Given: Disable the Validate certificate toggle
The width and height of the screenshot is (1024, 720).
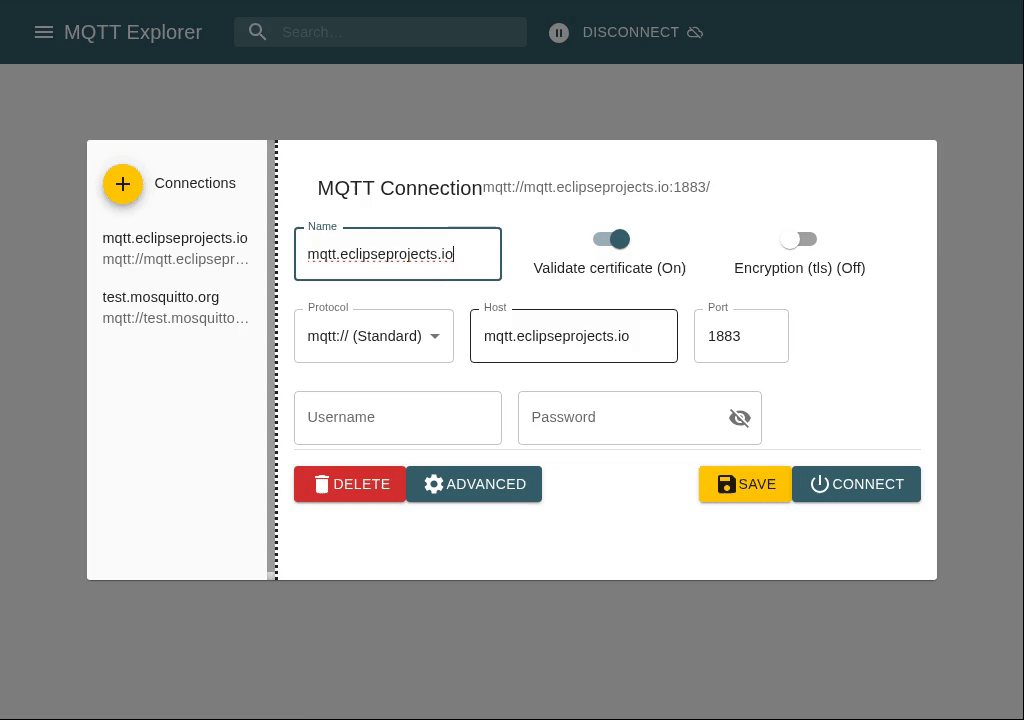Looking at the screenshot, I should (619, 239).
